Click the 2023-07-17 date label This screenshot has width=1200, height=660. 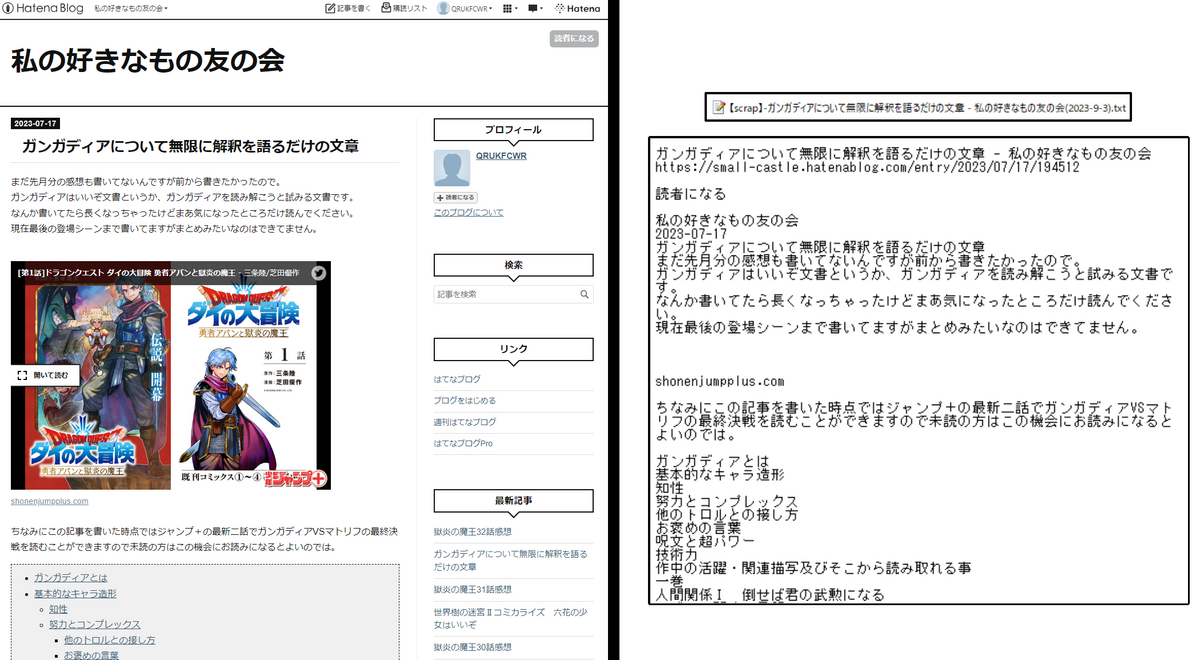pyautogui.click(x=35, y=124)
